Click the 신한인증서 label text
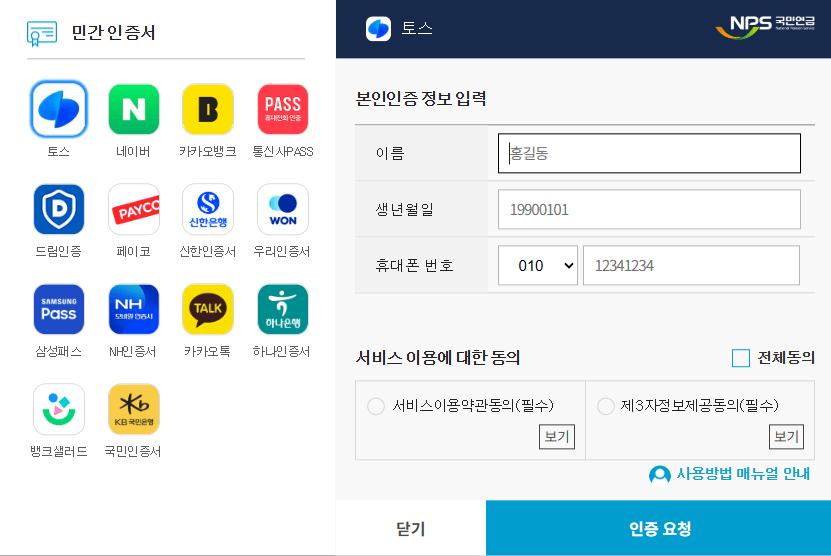This screenshot has width=831, height=556. [x=208, y=251]
